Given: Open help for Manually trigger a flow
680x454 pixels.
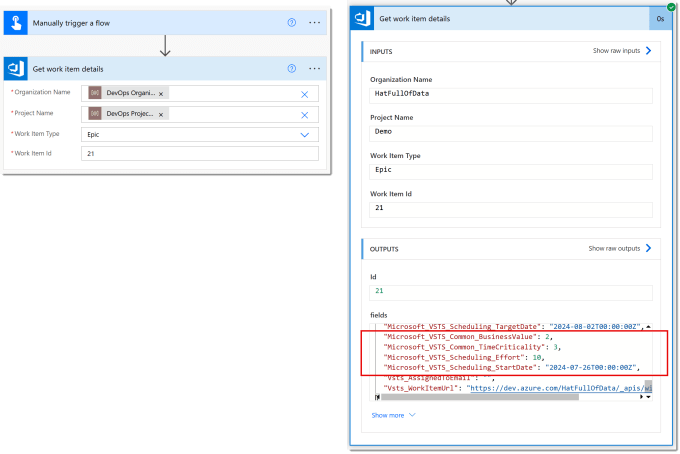Looking at the screenshot, I should click(x=292, y=23).
